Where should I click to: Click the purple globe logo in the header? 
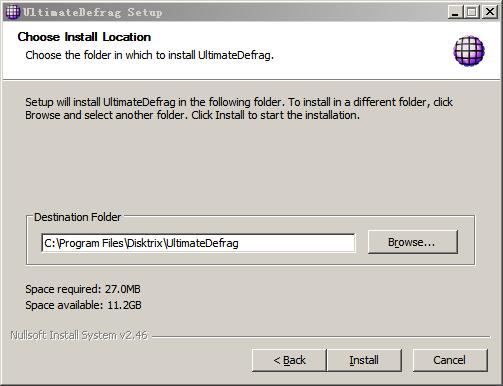point(469,51)
